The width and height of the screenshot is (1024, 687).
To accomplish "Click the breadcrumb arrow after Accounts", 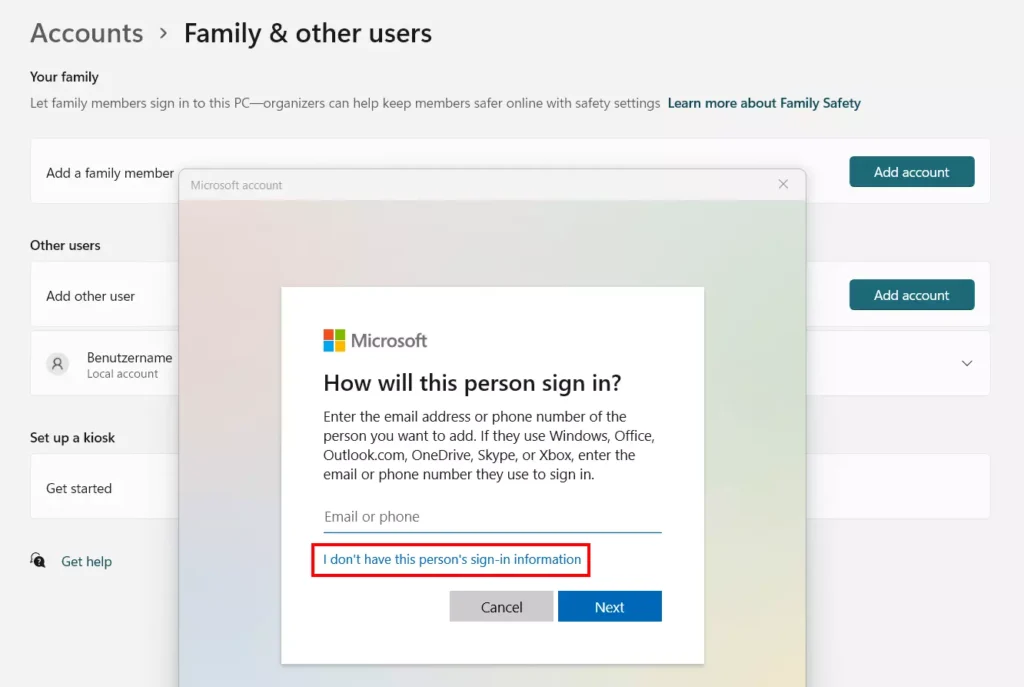I will 163,33.
